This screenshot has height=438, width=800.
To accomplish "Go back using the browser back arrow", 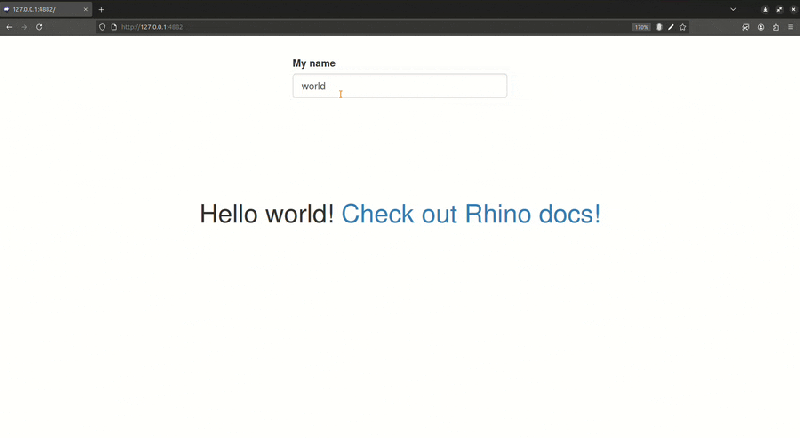I will (9, 27).
